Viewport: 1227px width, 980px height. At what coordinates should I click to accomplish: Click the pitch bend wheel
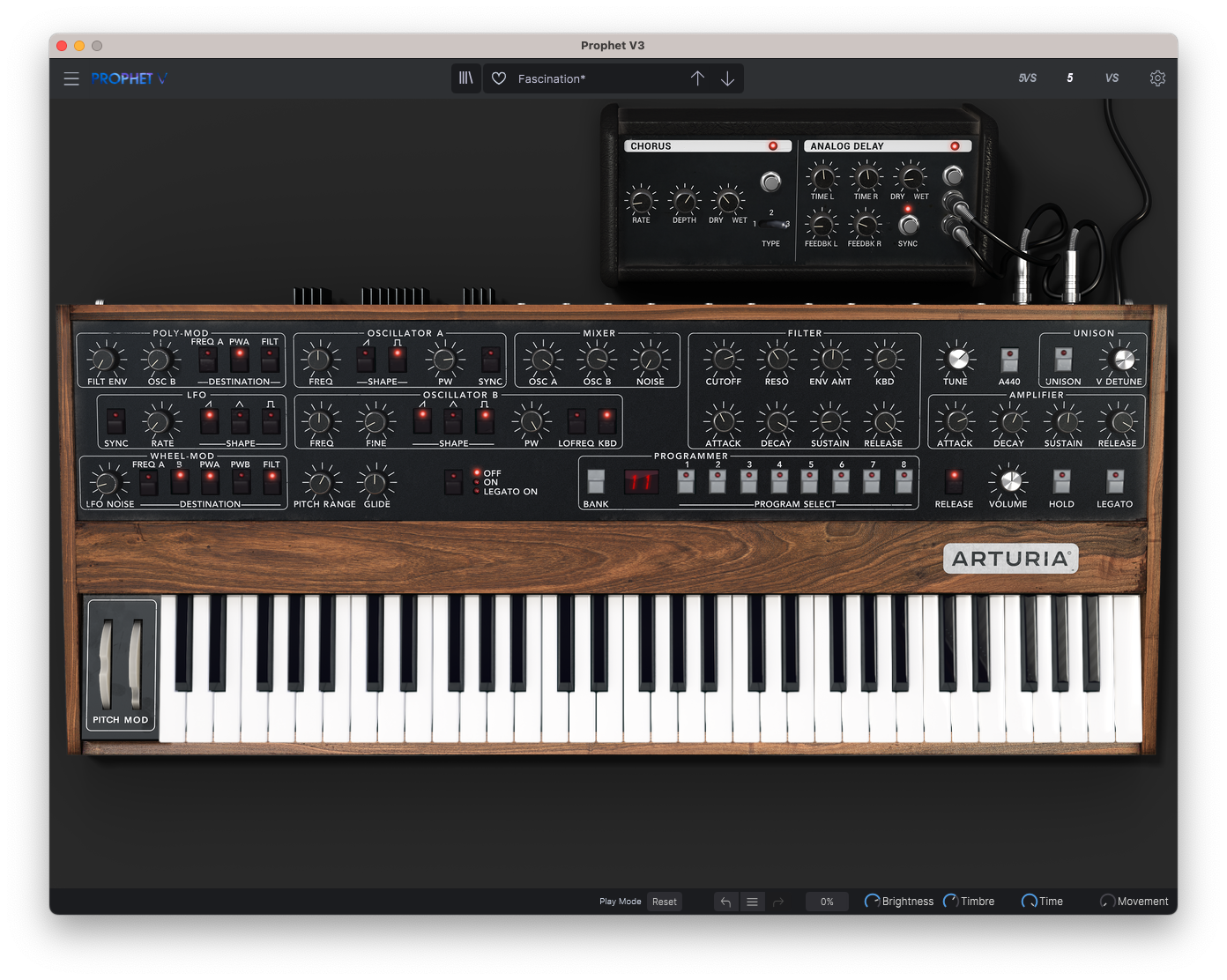tap(106, 664)
